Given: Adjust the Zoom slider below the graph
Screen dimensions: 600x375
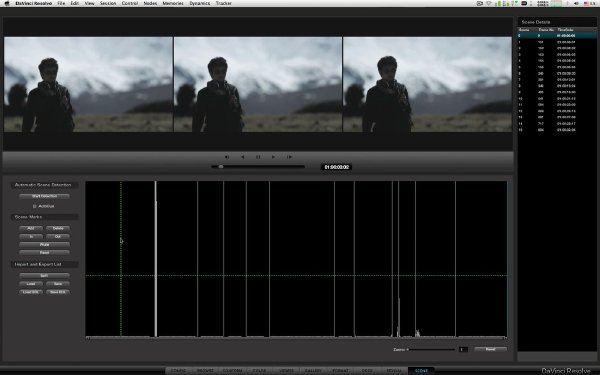Looking at the screenshot, I should pyautogui.click(x=431, y=349).
